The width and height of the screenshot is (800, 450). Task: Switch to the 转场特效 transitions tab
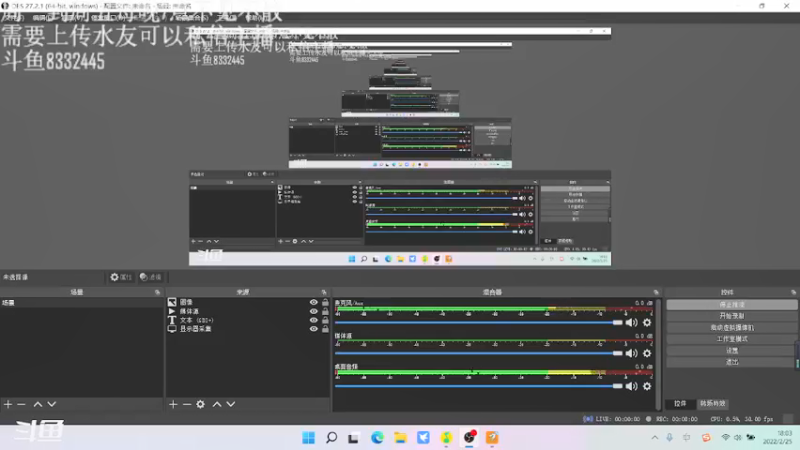712,404
